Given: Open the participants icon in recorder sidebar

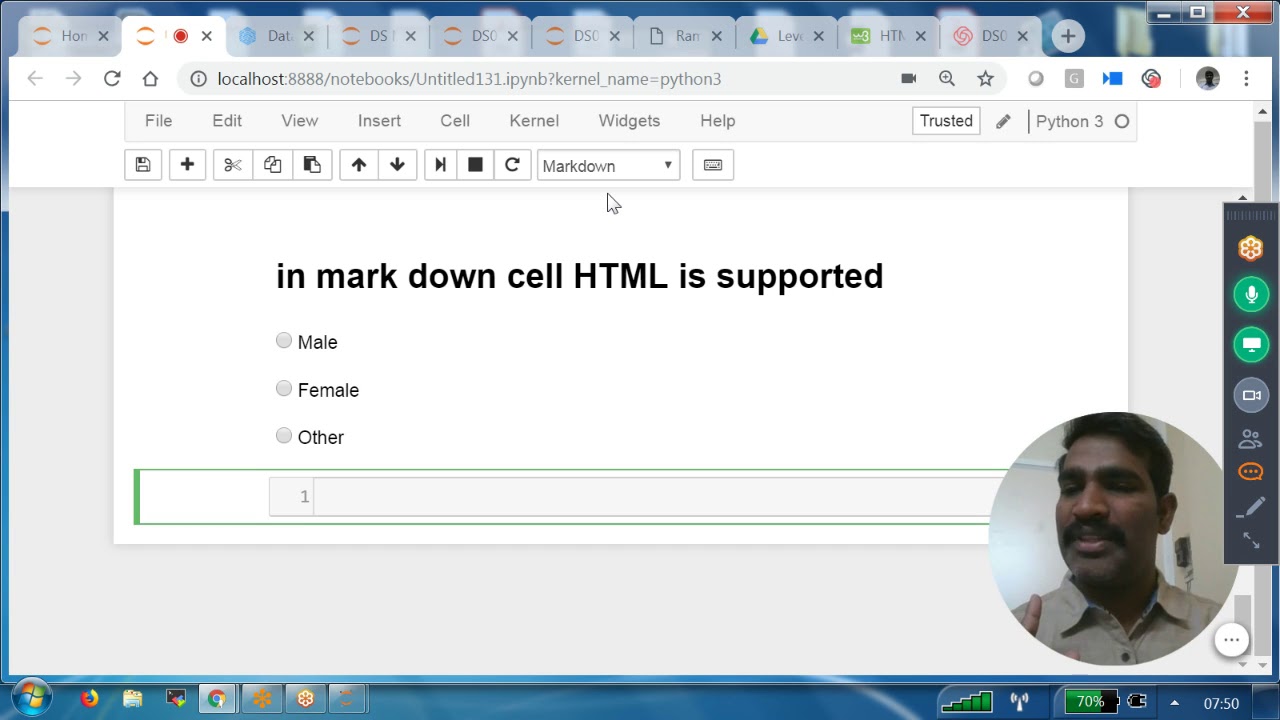Looking at the screenshot, I should [x=1251, y=438].
